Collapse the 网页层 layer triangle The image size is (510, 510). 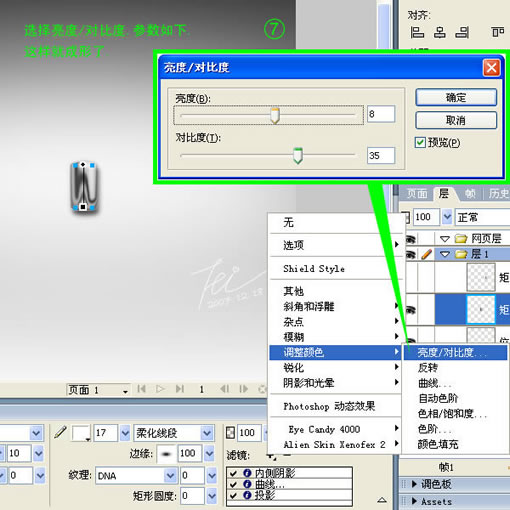pos(445,239)
